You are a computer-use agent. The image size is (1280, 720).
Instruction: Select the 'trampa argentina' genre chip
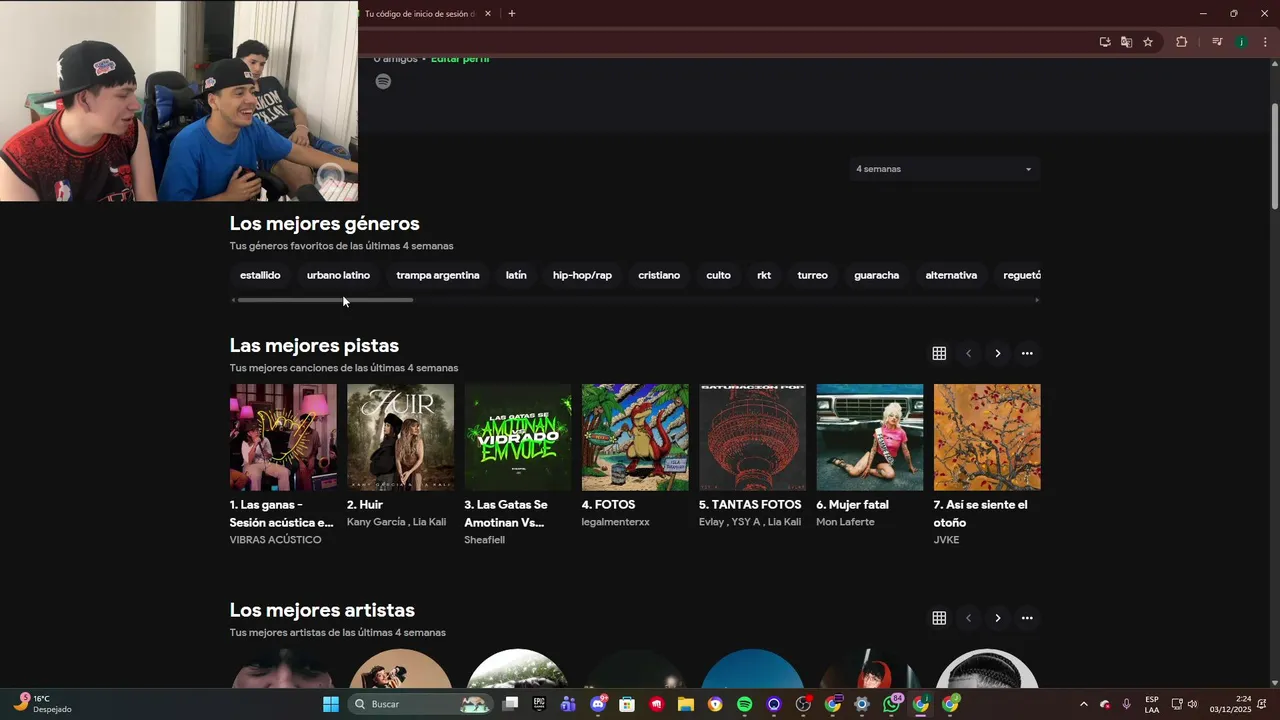pos(438,275)
